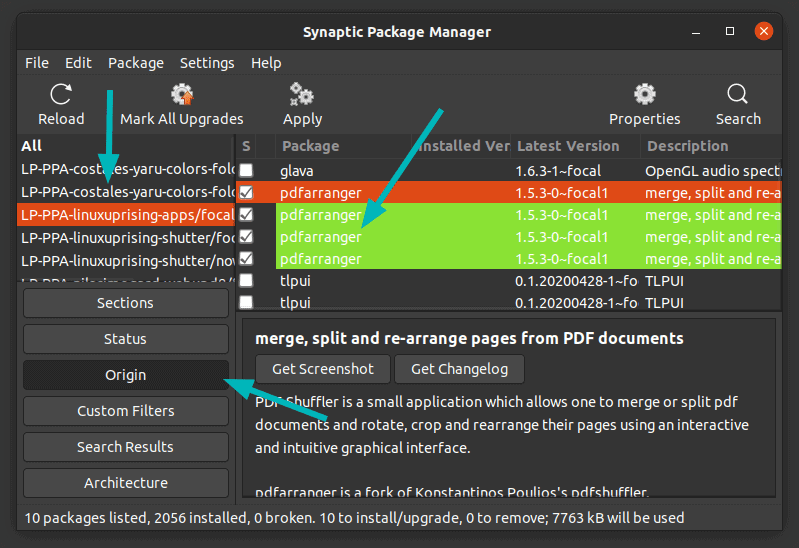799x548 pixels.
Task: Sort by the Package column header
Action: click(x=311, y=146)
